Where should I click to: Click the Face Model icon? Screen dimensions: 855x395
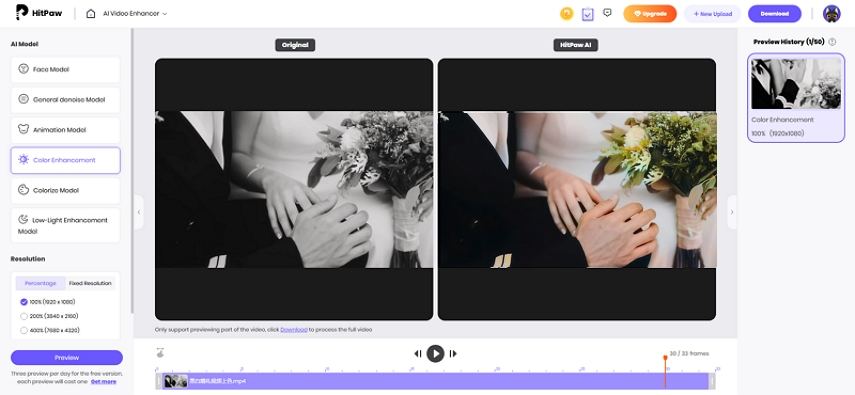[x=23, y=69]
